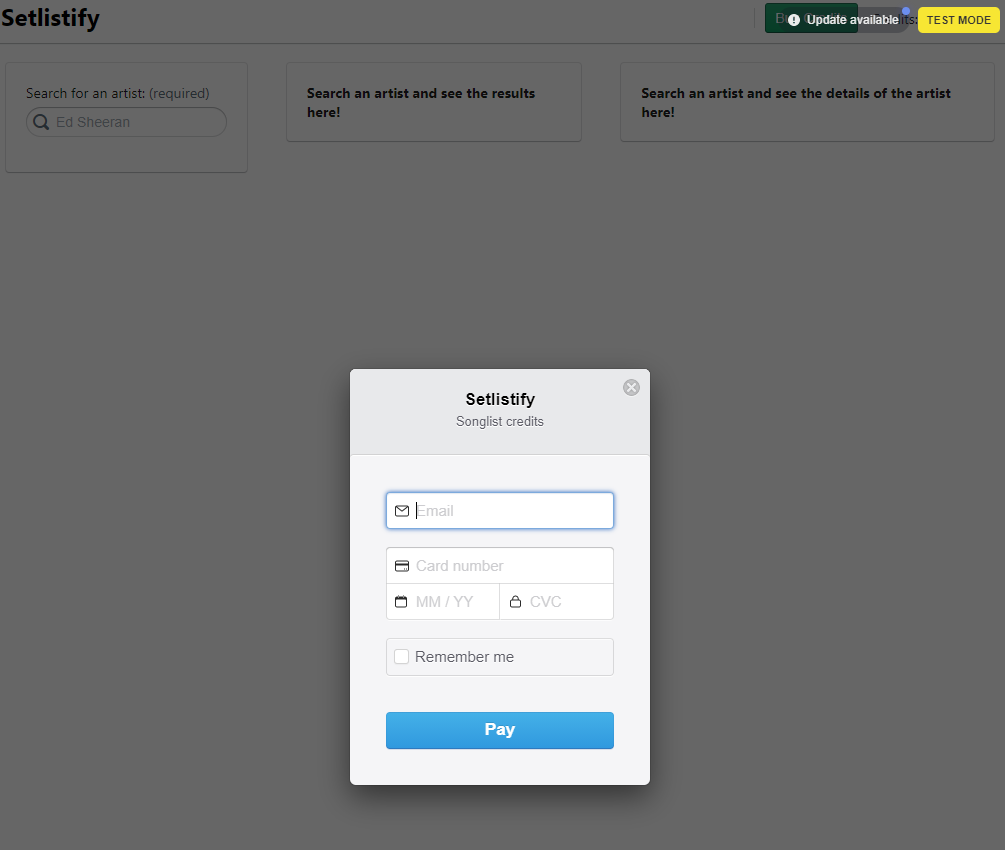
Task: Click into the CVC field
Action: [556, 601]
